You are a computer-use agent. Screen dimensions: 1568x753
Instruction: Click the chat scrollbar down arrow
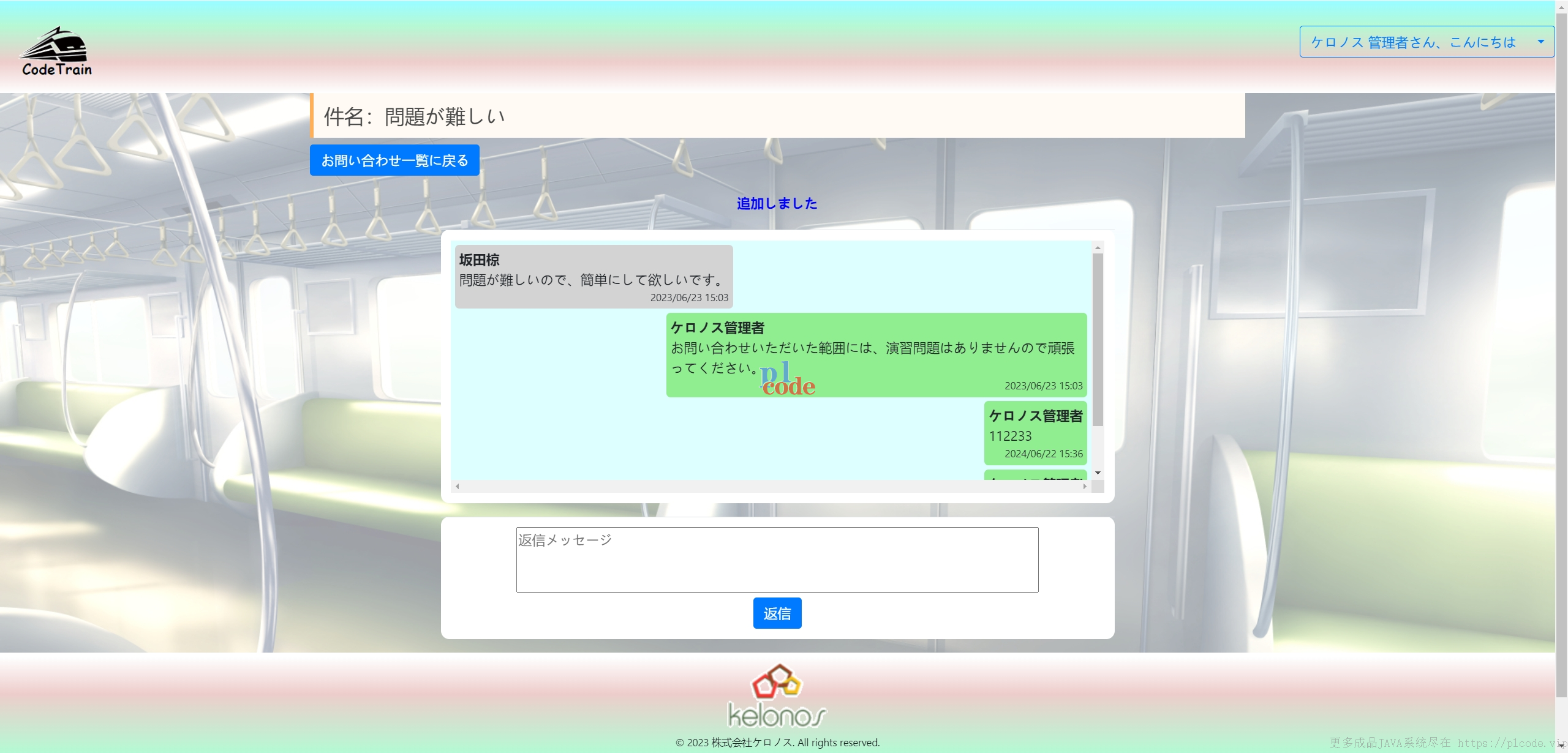(1098, 473)
